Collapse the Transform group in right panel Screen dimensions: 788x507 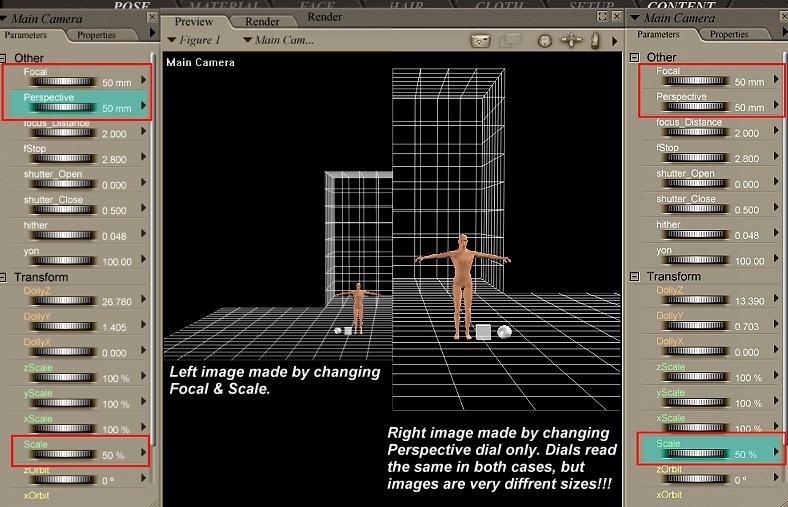634,276
